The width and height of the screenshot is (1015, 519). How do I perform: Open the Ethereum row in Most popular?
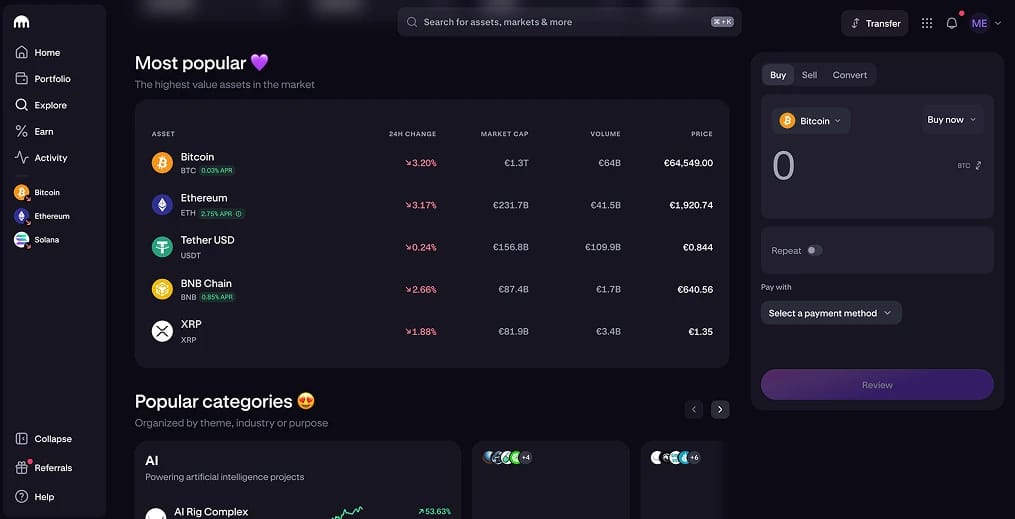point(432,205)
